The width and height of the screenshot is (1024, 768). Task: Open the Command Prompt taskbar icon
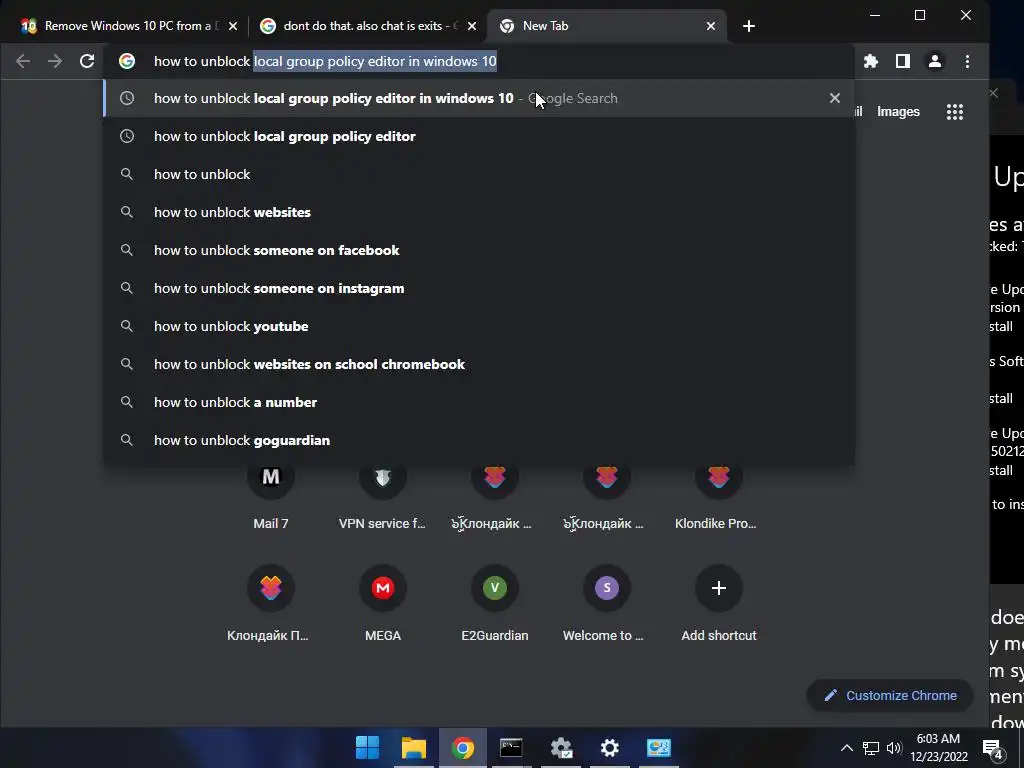tap(511, 748)
